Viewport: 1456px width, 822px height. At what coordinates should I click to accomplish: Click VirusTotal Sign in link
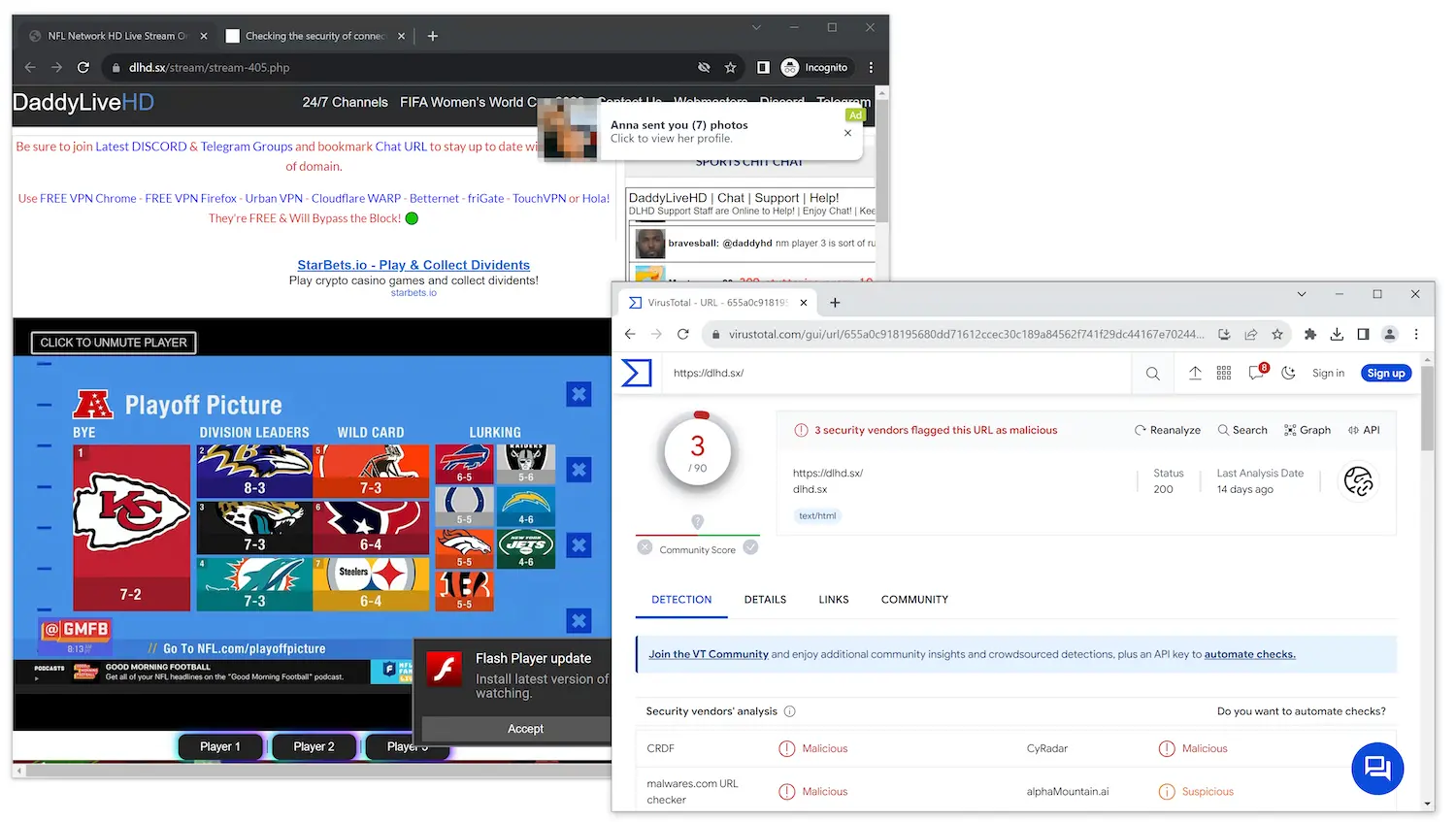pyautogui.click(x=1328, y=373)
